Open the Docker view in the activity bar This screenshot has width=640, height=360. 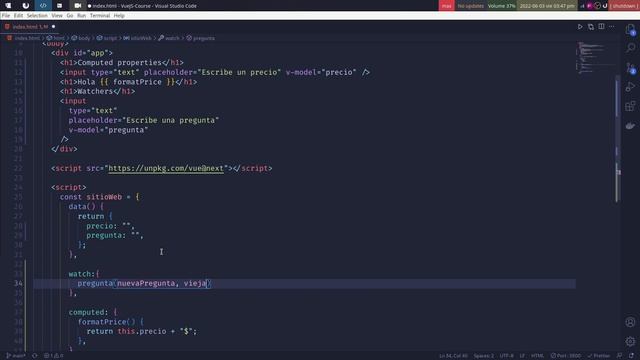pyautogui.click(x=630, y=126)
